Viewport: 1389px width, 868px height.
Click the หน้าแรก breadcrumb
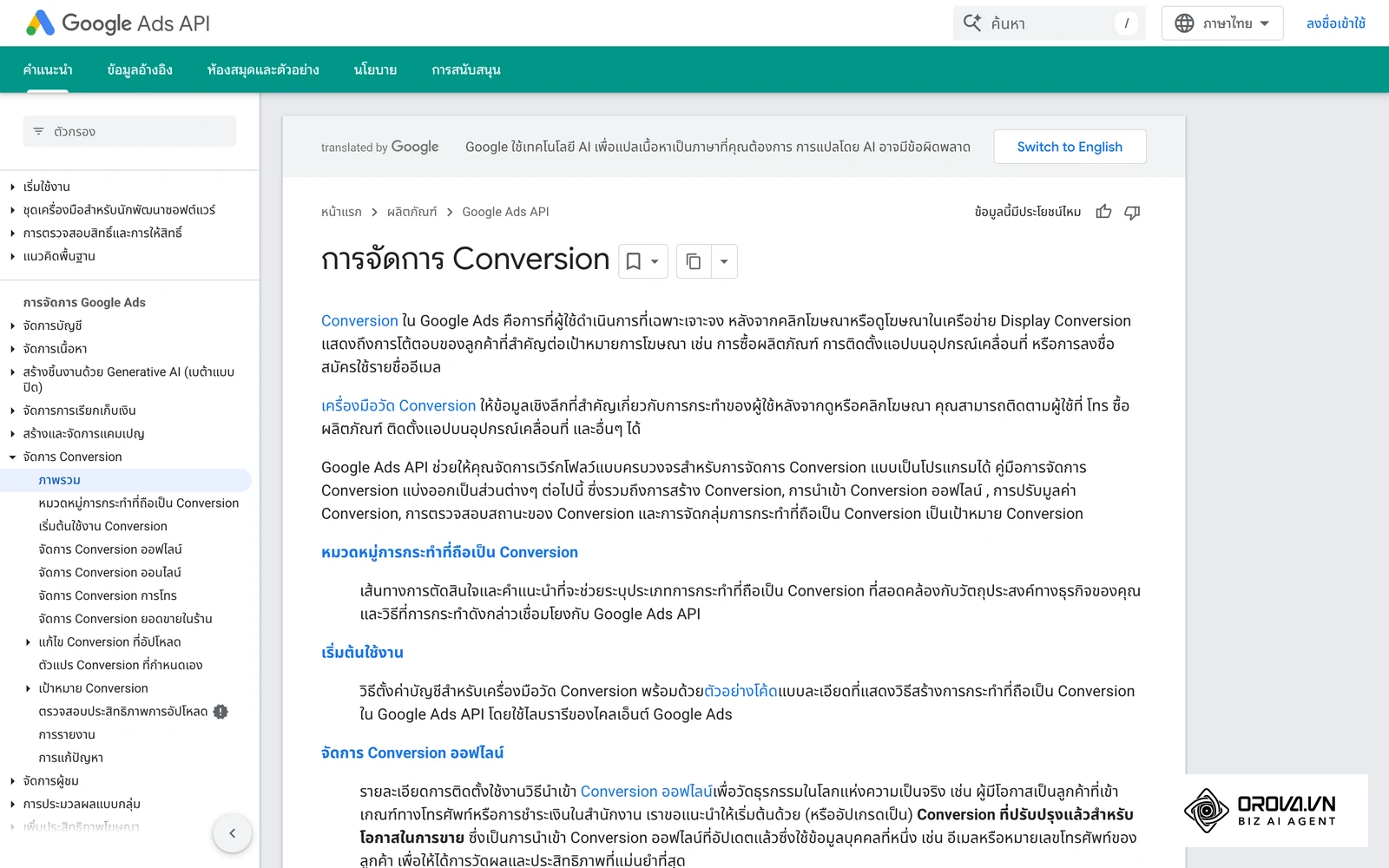341,212
